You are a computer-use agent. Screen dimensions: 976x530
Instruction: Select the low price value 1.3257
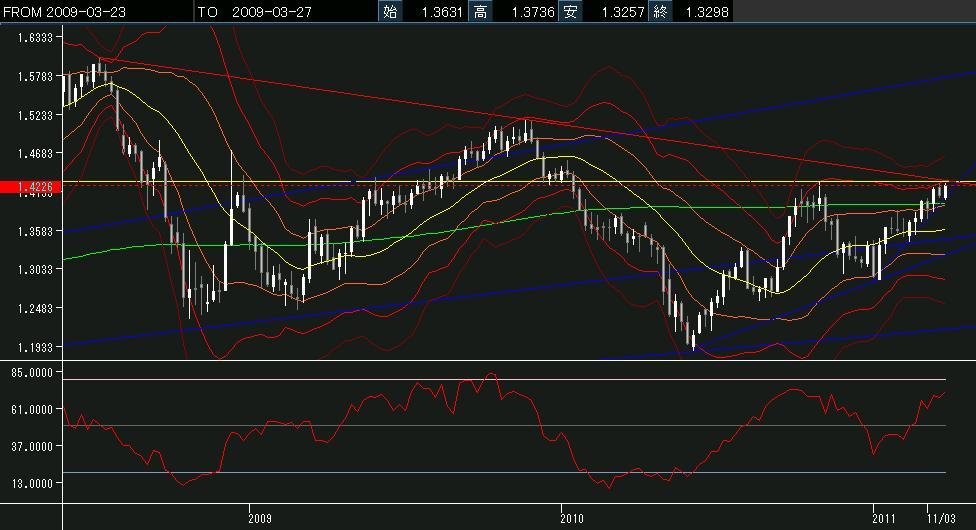tap(616, 12)
